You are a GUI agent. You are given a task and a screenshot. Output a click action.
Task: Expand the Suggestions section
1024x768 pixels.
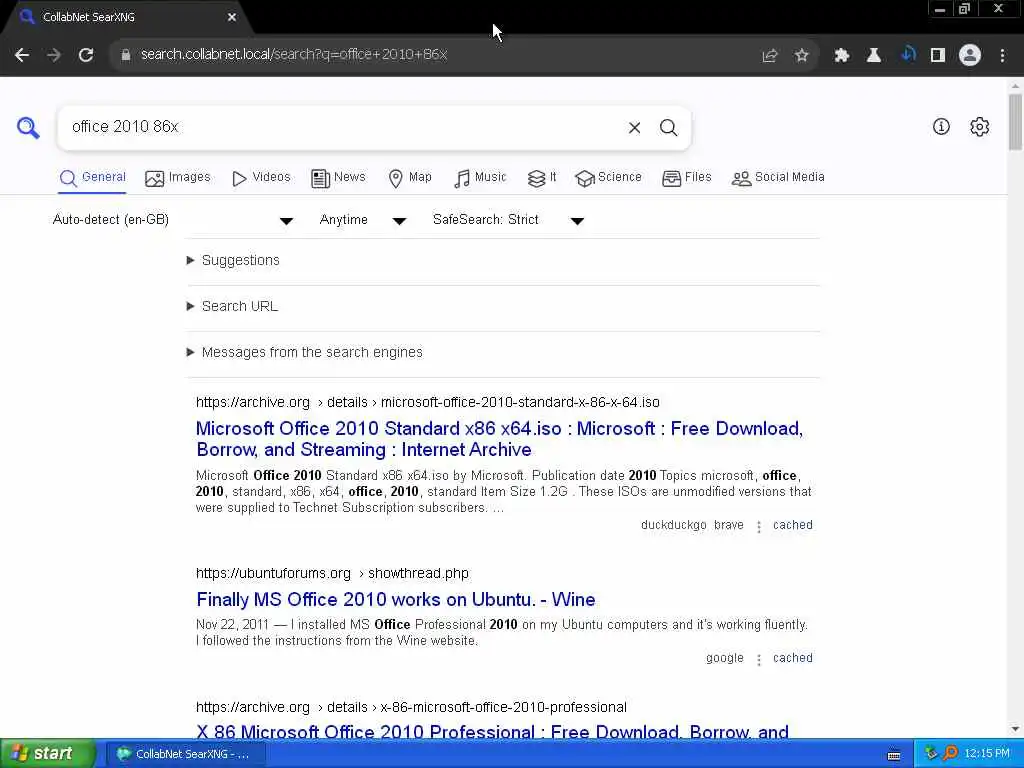[x=233, y=261]
